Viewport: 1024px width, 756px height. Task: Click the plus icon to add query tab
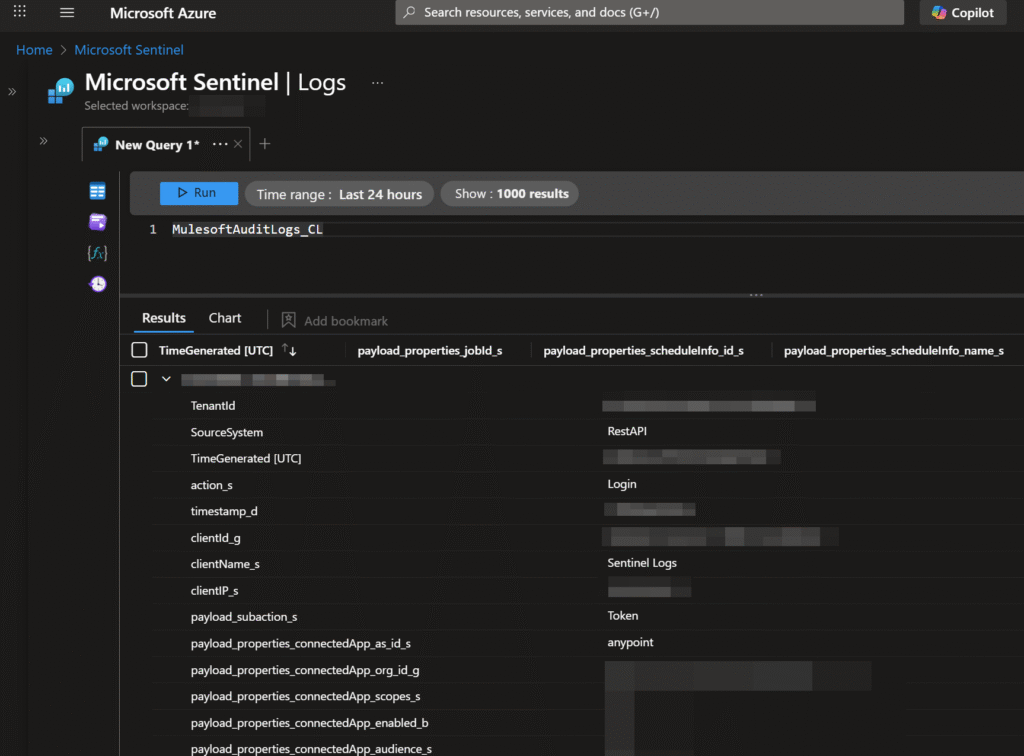coord(265,144)
